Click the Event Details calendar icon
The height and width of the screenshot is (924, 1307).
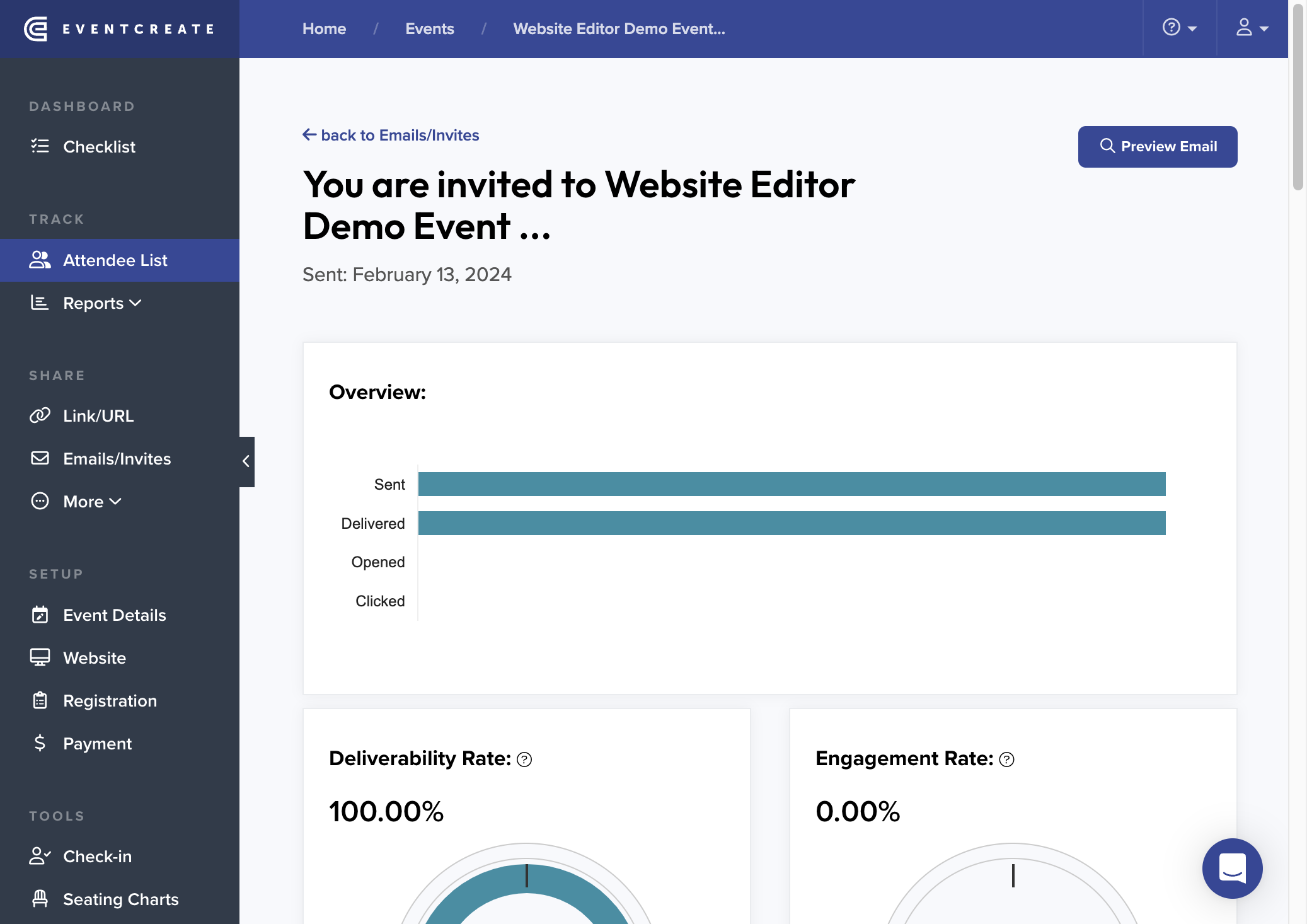[40, 615]
